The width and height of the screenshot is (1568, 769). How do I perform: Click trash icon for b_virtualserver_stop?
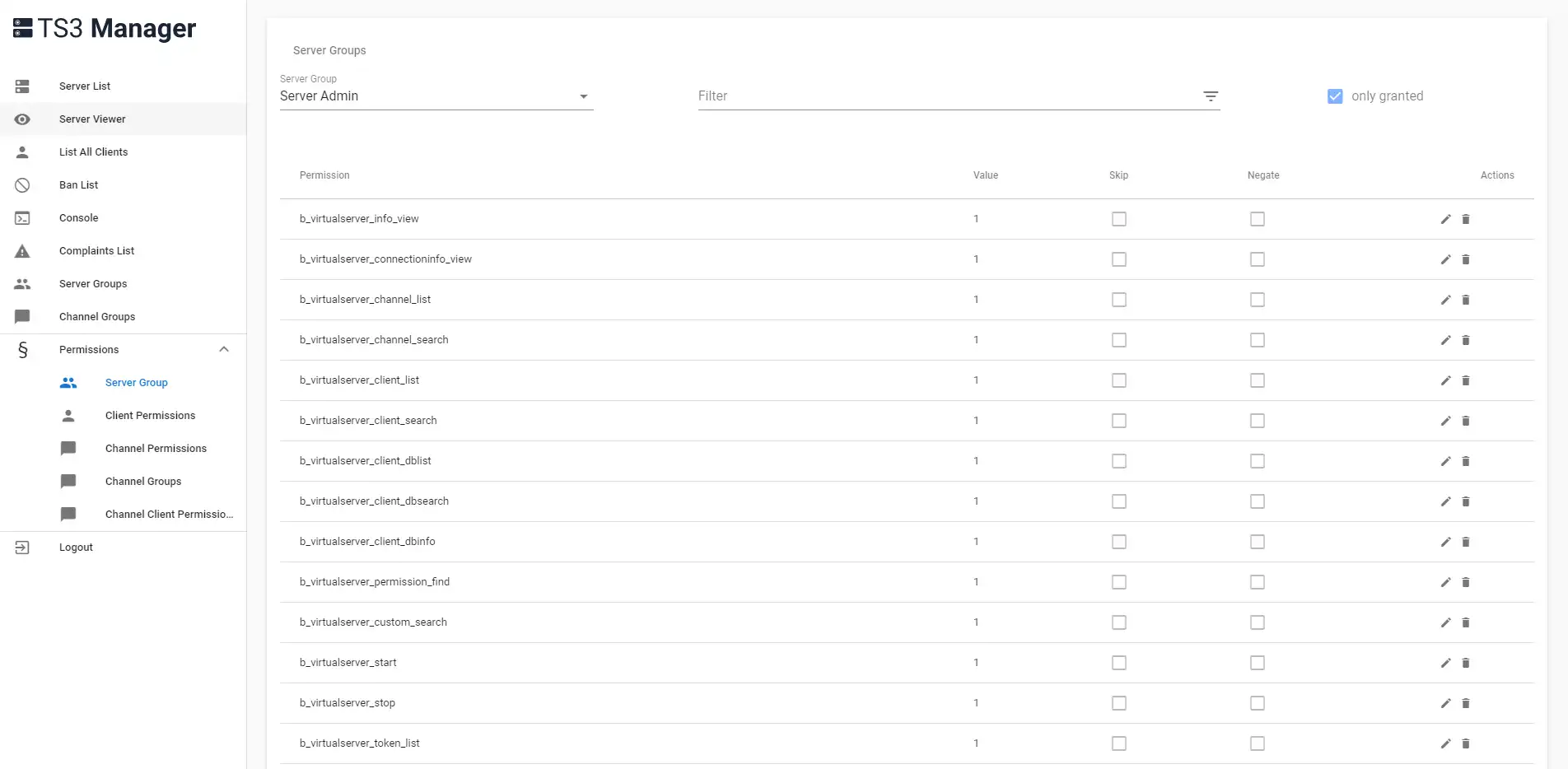(x=1466, y=703)
